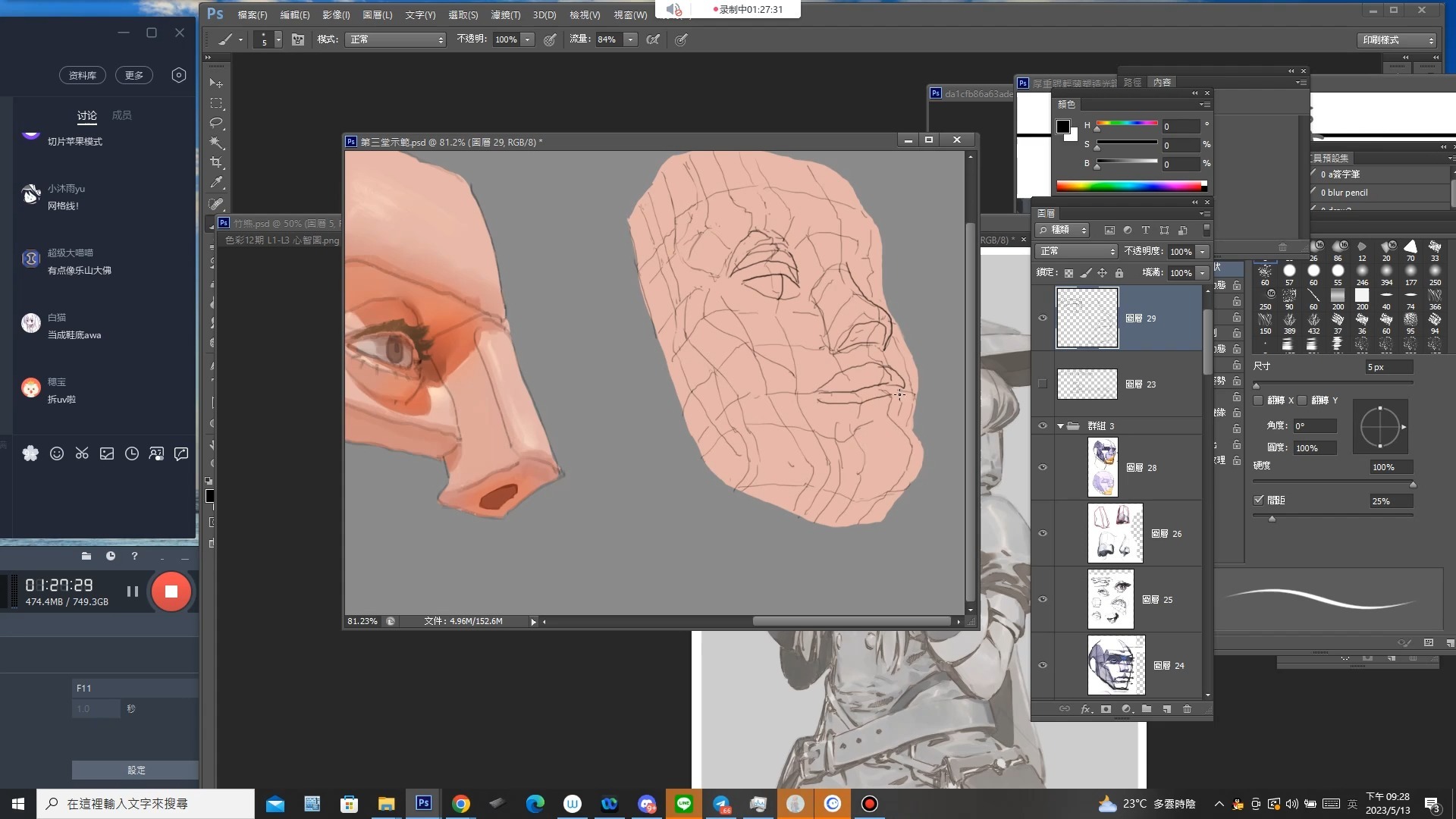
Task: Collapse the 群組 3 layer group
Action: 1060,426
